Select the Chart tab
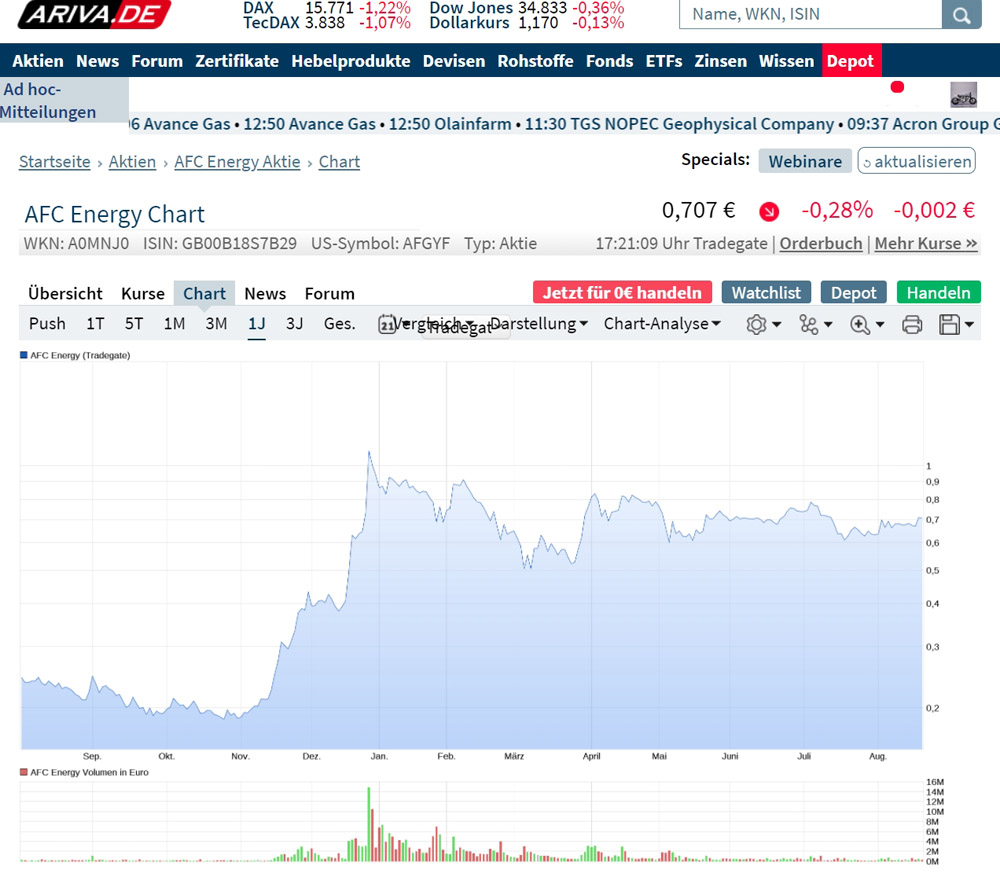Image resolution: width=1000 pixels, height=892 pixels. [x=204, y=293]
